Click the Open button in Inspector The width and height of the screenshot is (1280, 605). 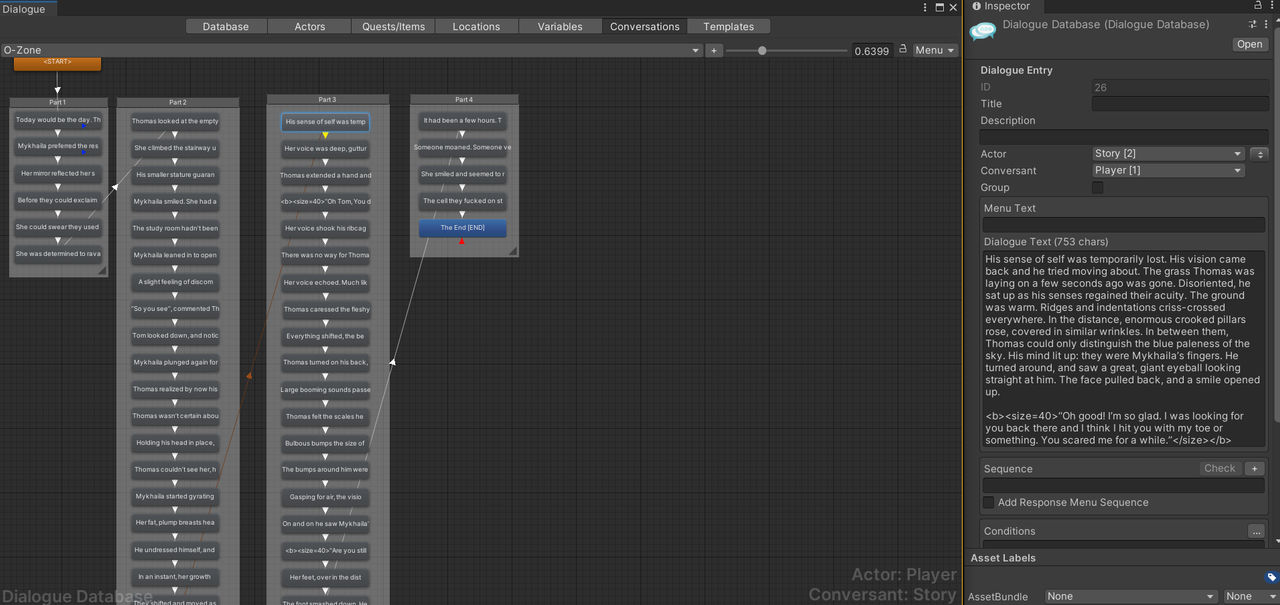tap(1249, 44)
